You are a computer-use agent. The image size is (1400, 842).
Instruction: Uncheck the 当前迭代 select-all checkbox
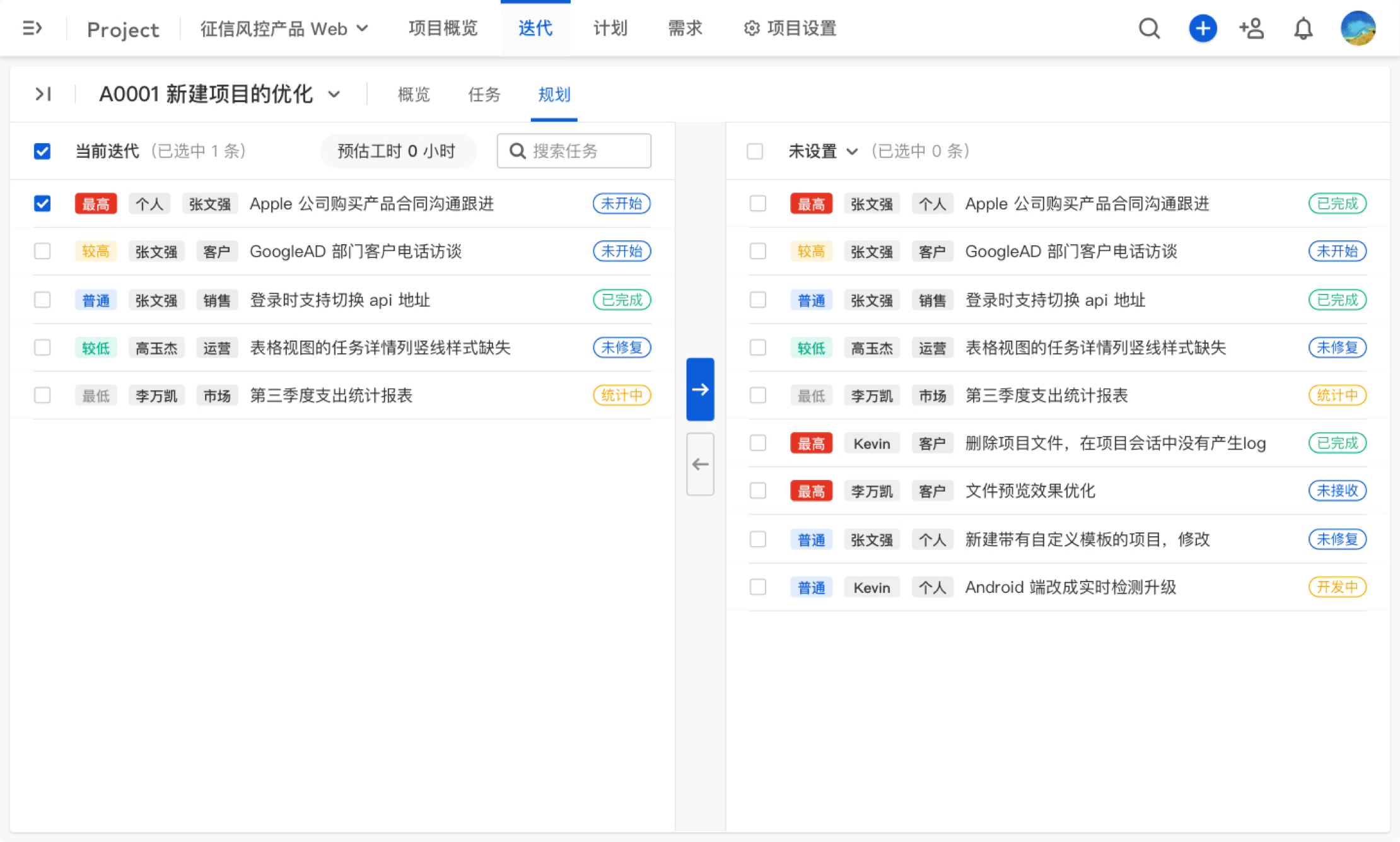click(42, 151)
